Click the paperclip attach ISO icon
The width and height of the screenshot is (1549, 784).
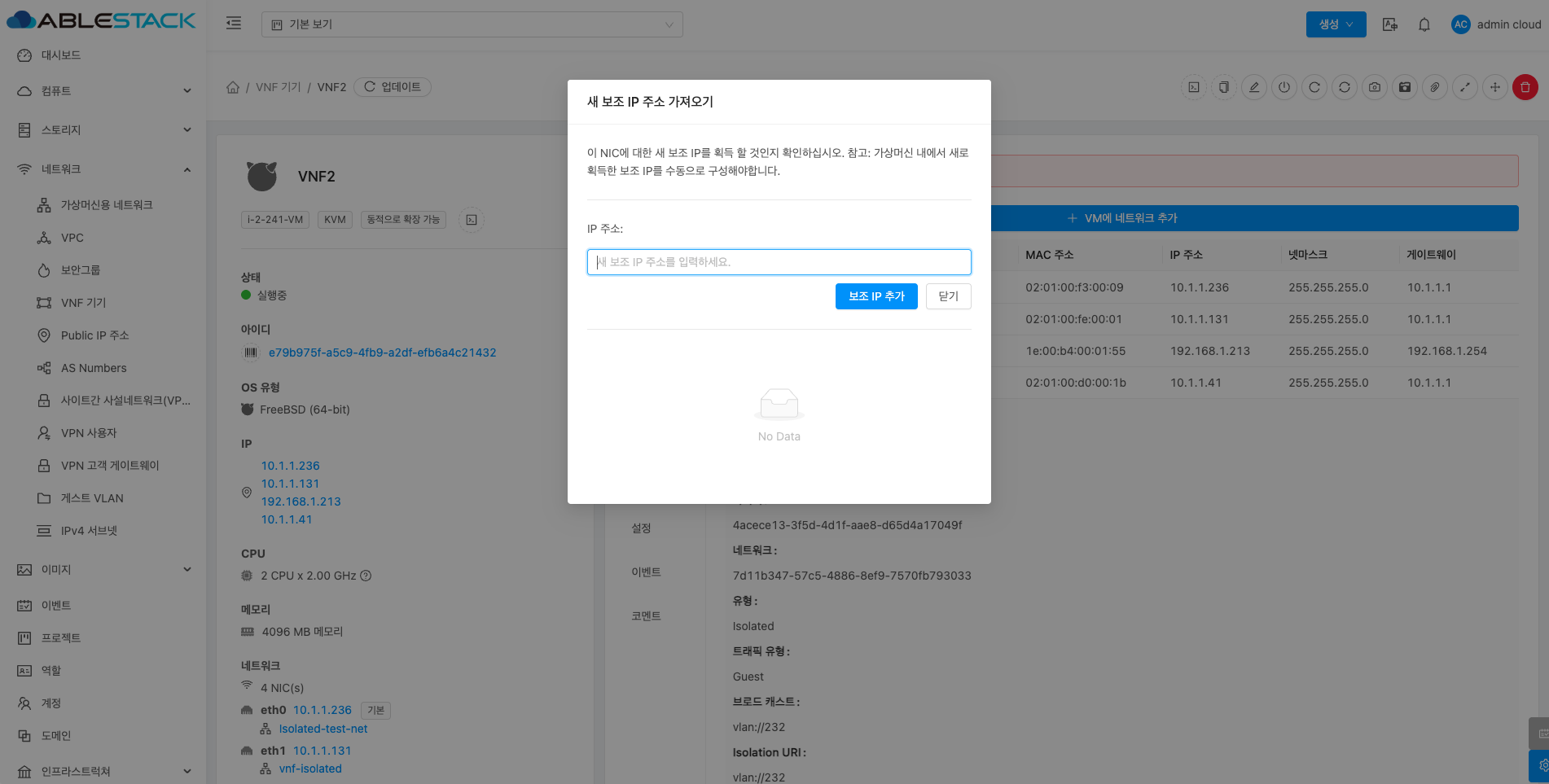click(1435, 87)
